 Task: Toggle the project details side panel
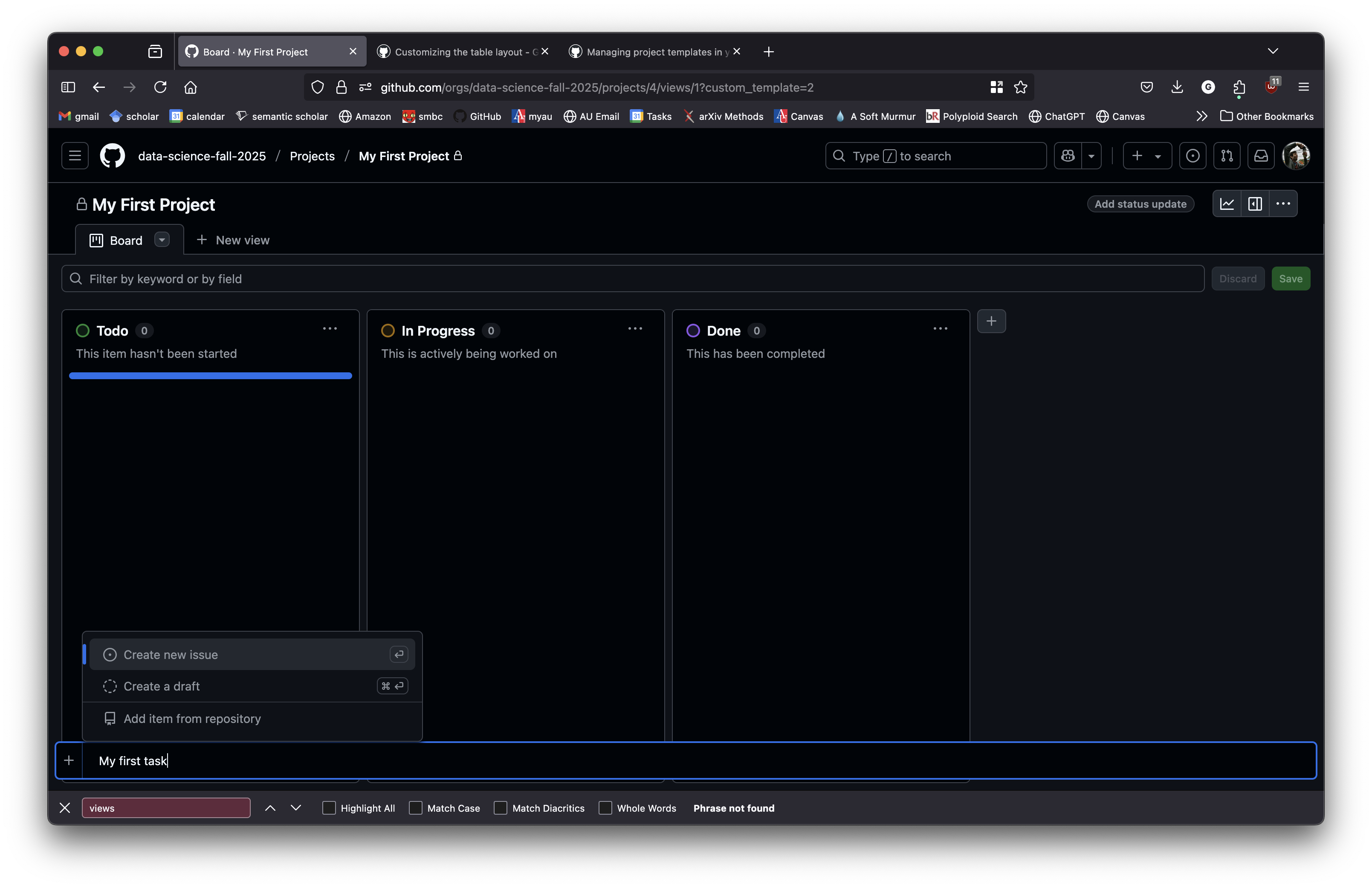[x=1255, y=203]
